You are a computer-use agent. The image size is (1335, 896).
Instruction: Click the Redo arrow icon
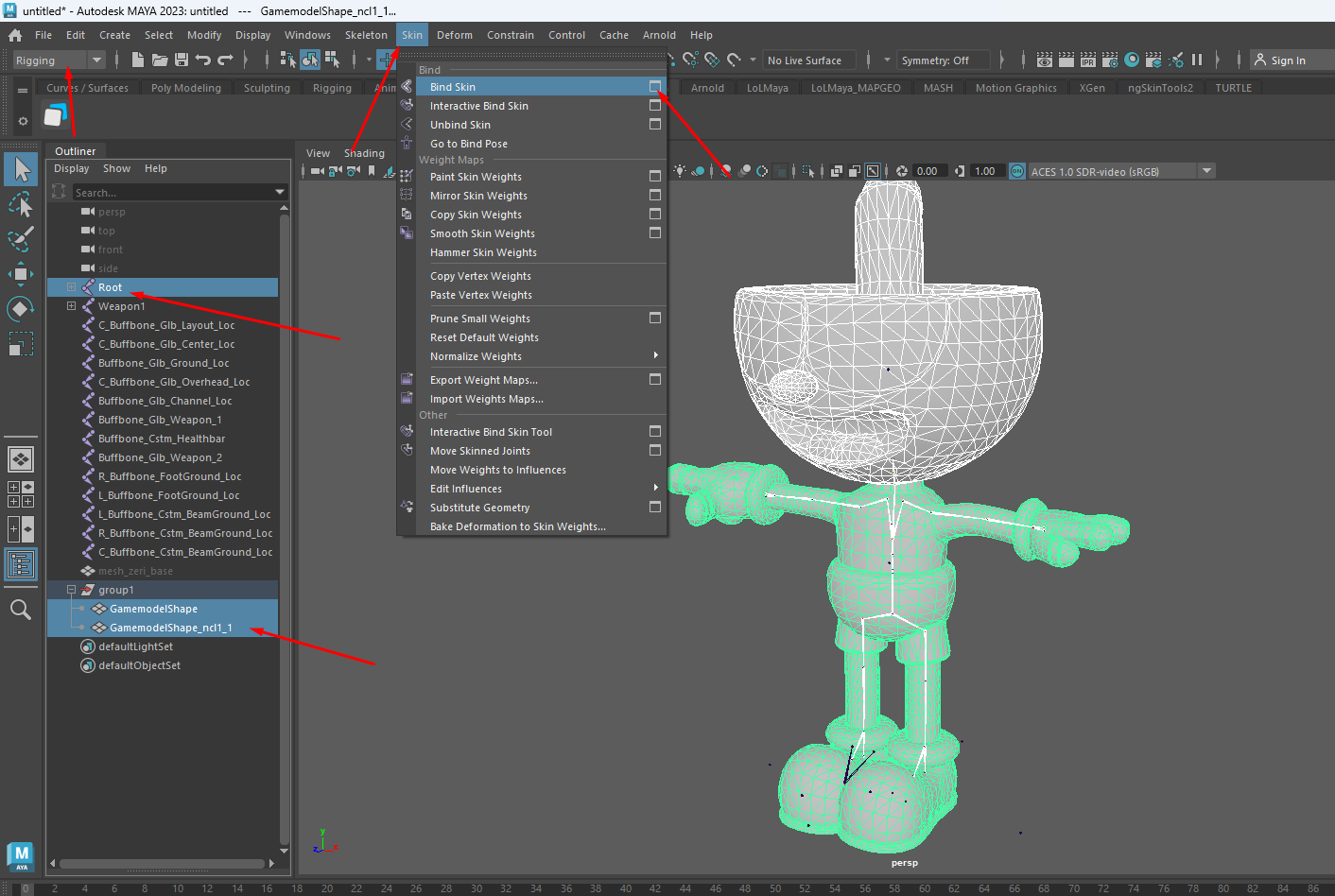tap(225, 60)
